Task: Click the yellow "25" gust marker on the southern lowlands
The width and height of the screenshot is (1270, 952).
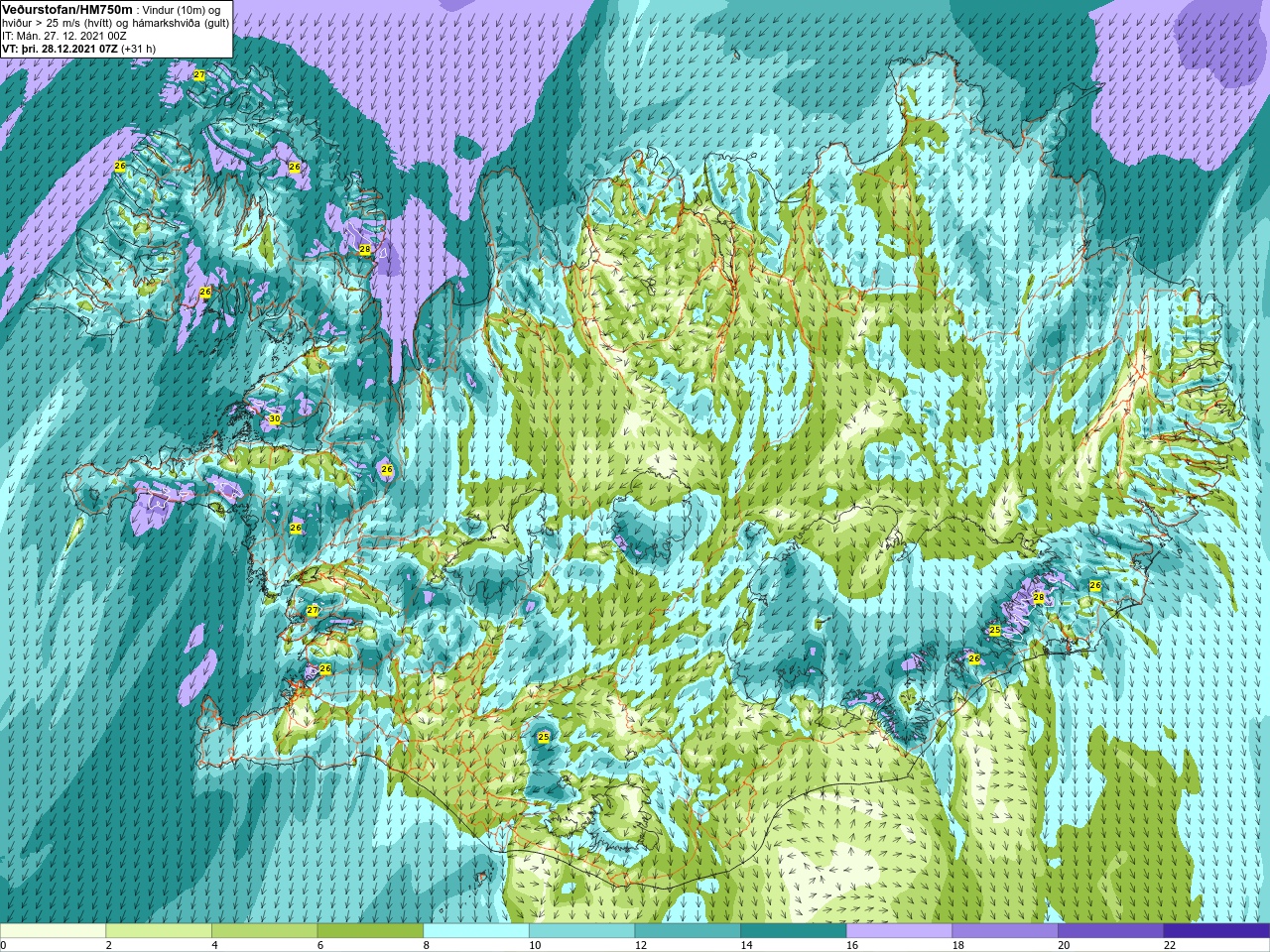Action: tap(544, 737)
